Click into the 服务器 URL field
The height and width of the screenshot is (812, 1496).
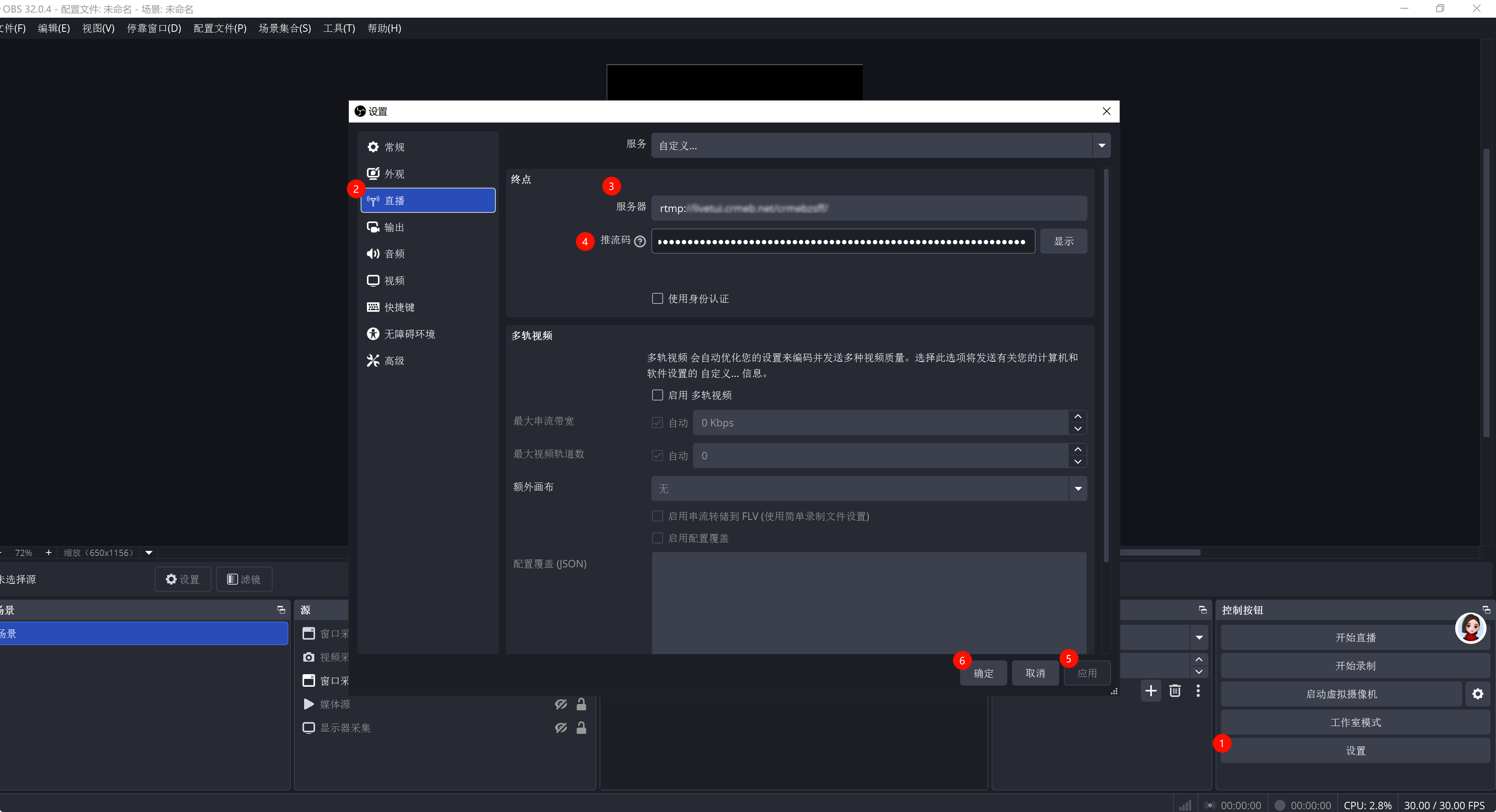(x=868, y=208)
